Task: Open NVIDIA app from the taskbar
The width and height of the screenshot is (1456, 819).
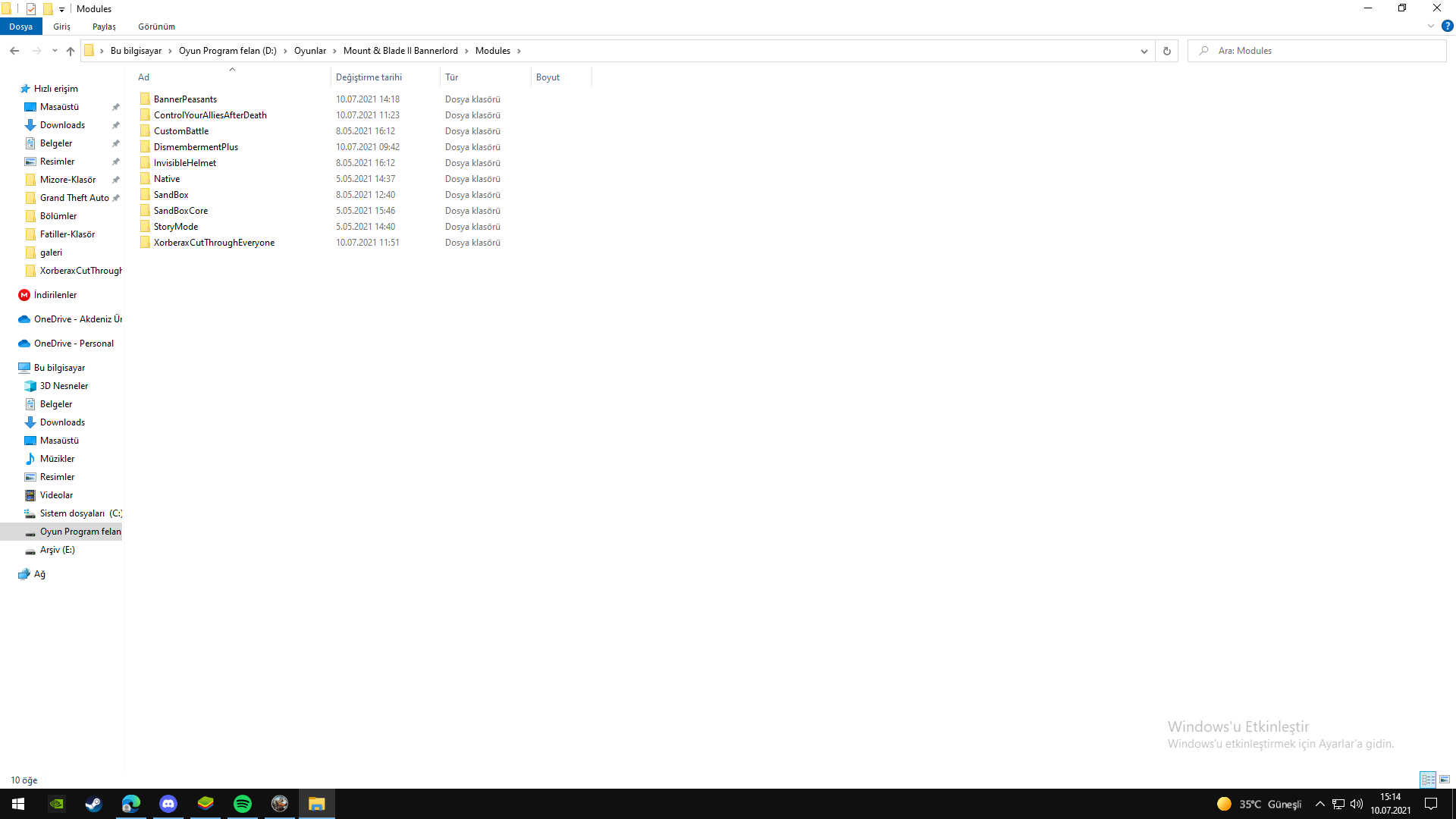Action: (x=56, y=804)
